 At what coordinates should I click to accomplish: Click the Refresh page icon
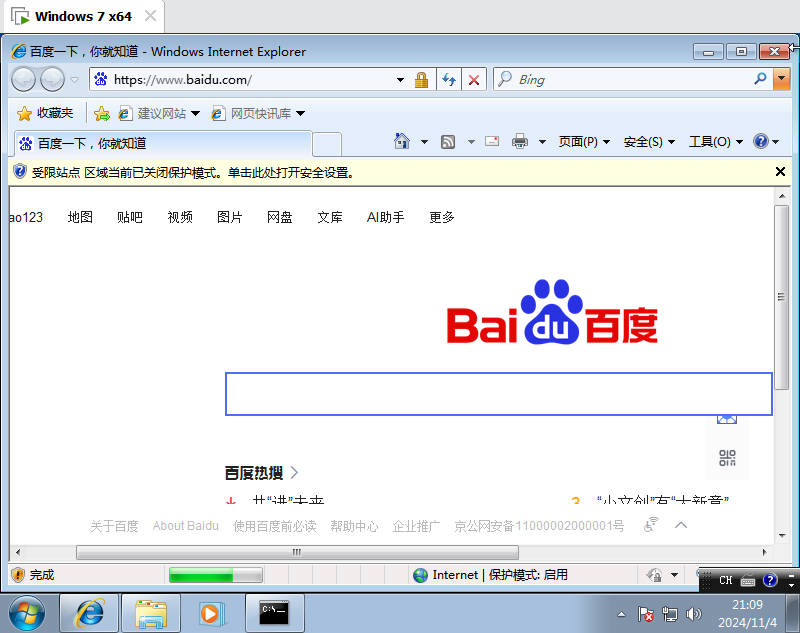point(449,80)
